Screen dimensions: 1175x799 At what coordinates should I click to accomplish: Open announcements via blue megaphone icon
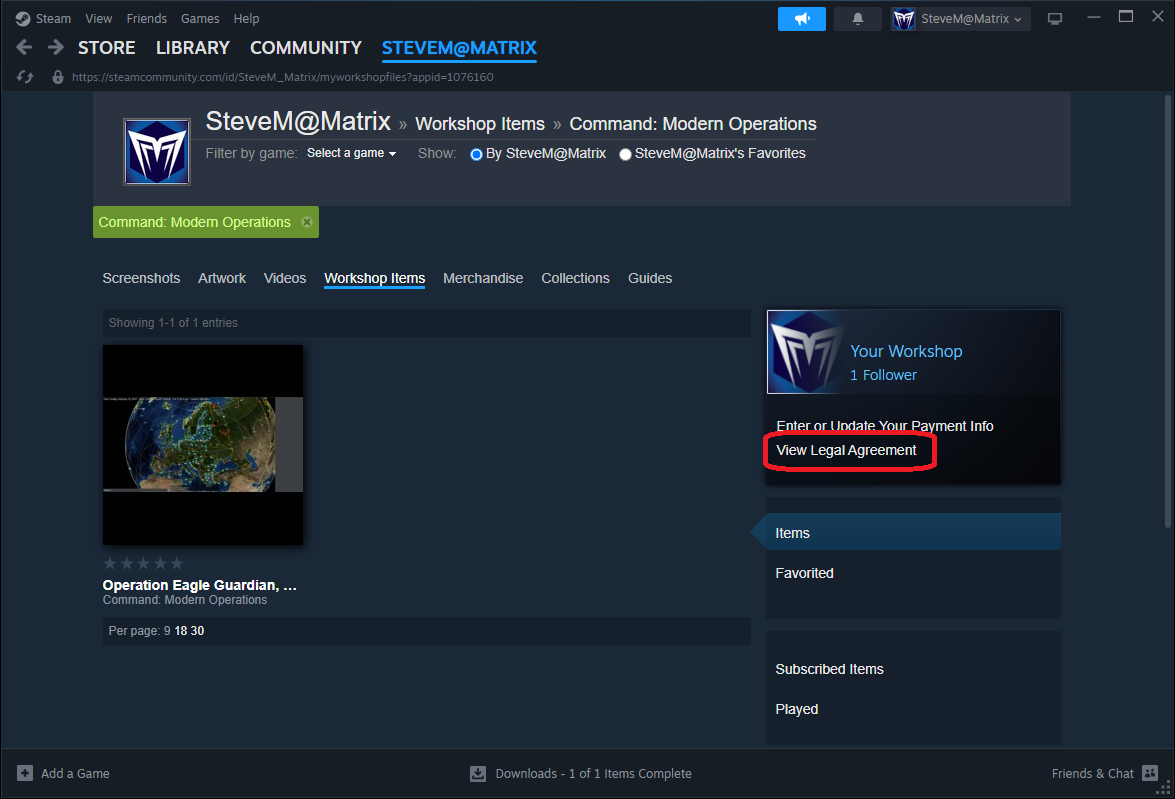[802, 19]
